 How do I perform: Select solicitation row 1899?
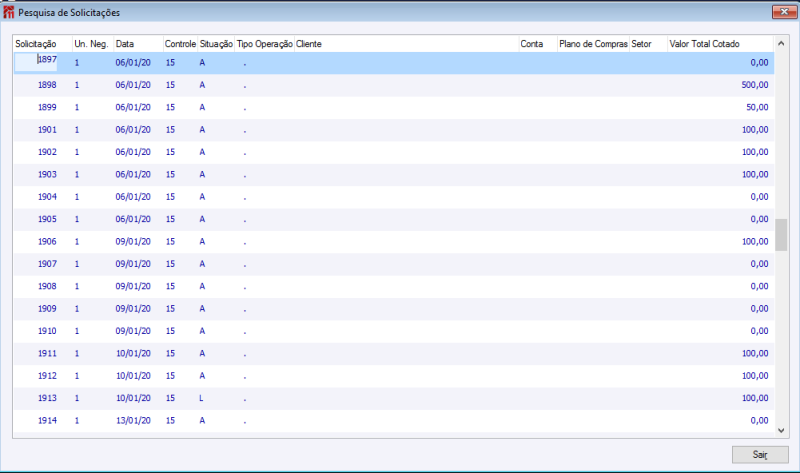pos(394,108)
